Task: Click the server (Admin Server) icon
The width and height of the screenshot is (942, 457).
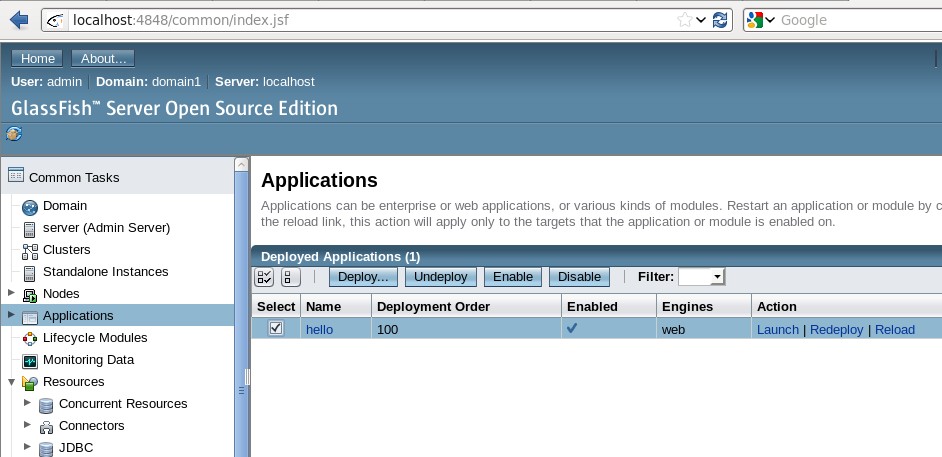Action: pyautogui.click(x=29, y=229)
